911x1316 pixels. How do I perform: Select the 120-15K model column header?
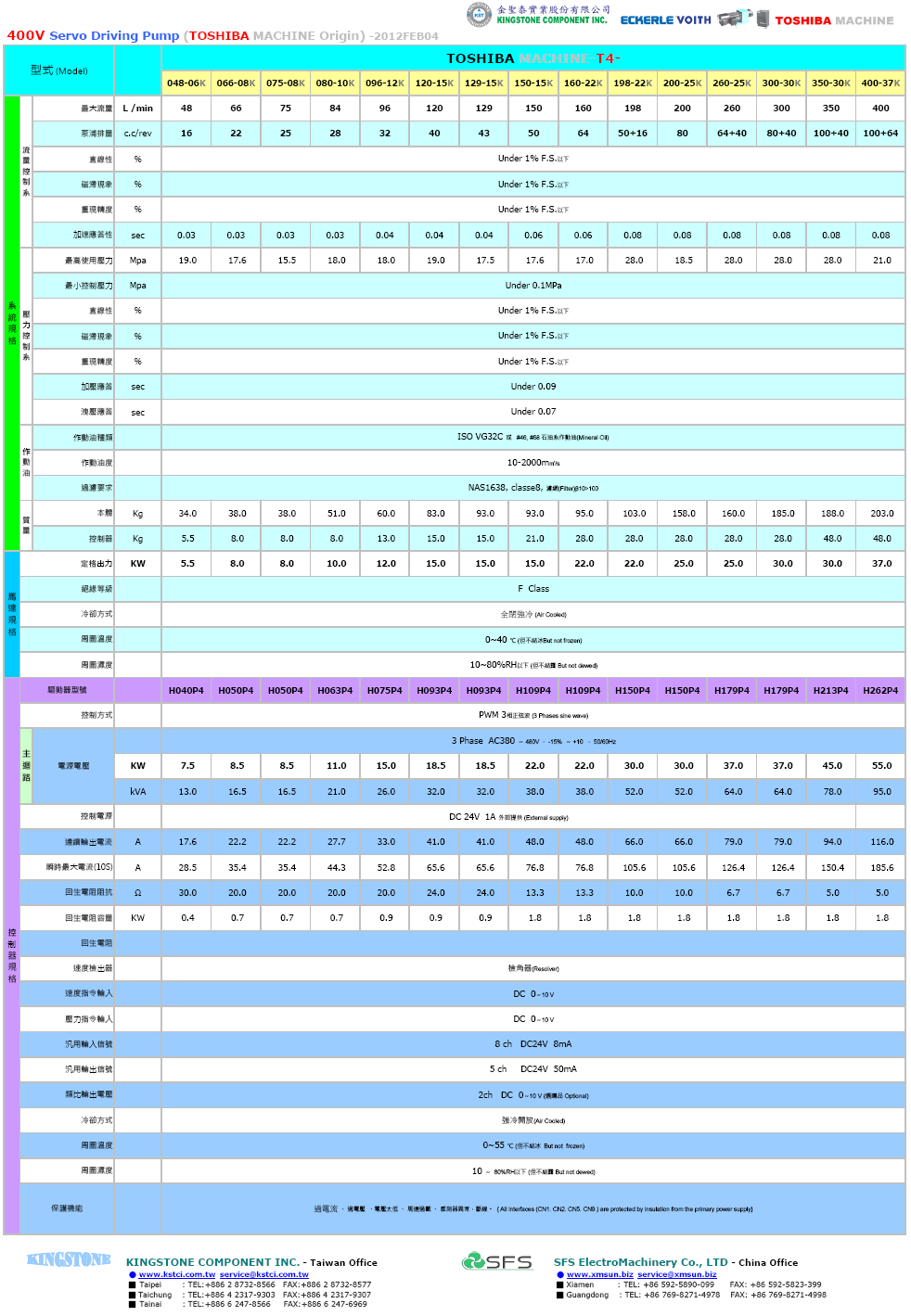coord(434,83)
